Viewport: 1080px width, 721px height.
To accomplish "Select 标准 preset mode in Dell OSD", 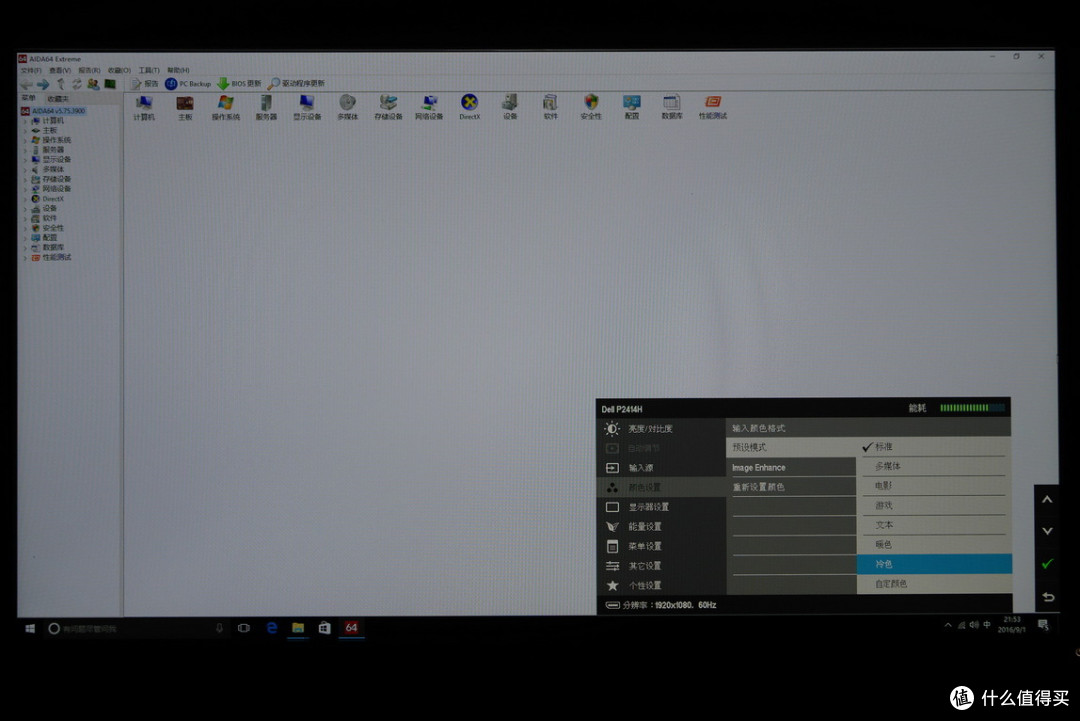I will 934,447.
